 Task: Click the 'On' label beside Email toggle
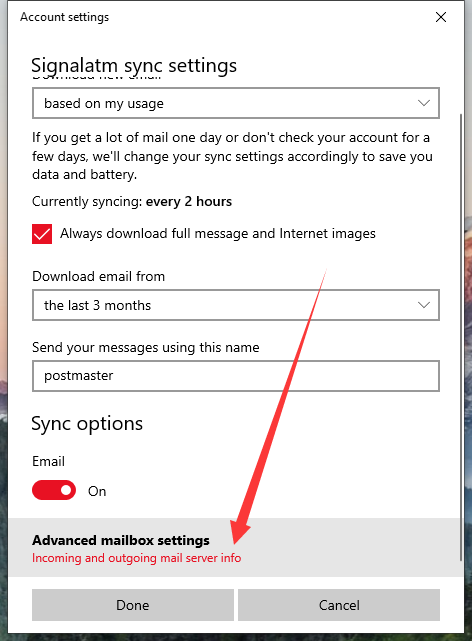(97, 491)
